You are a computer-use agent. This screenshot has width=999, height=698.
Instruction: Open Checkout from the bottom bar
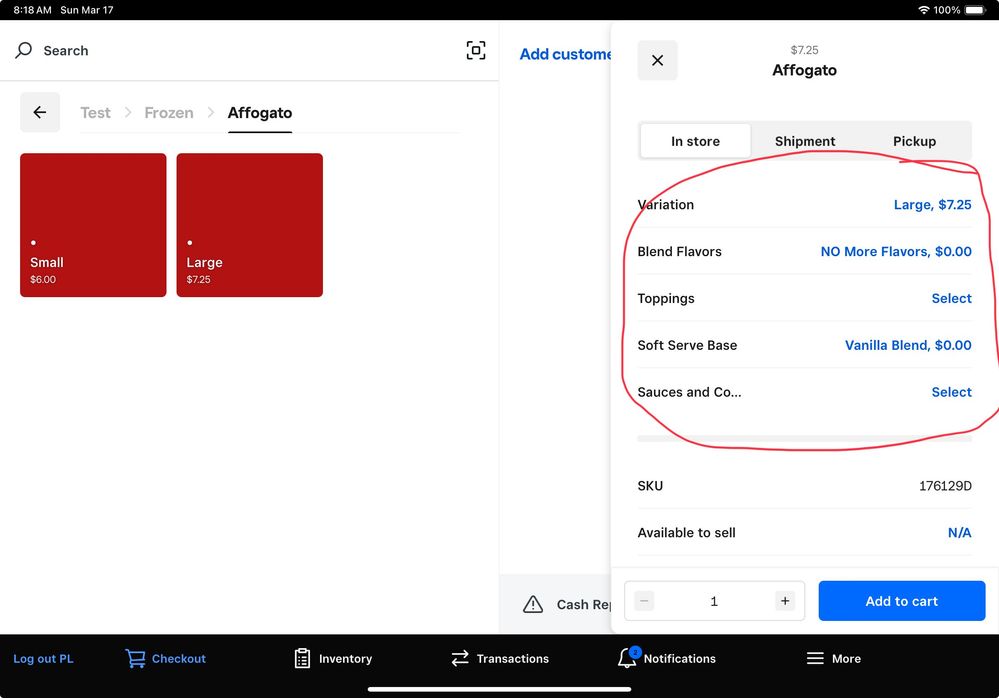[x=166, y=659]
